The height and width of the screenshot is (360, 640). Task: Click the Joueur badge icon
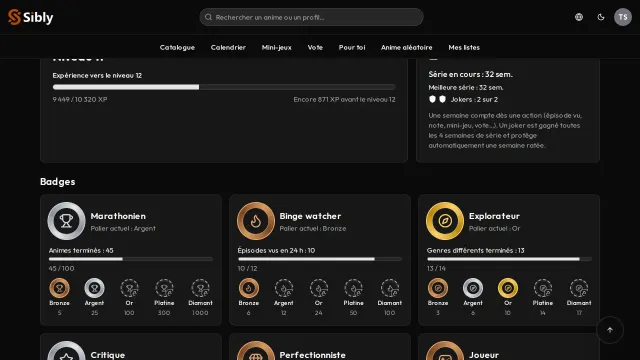point(445,351)
